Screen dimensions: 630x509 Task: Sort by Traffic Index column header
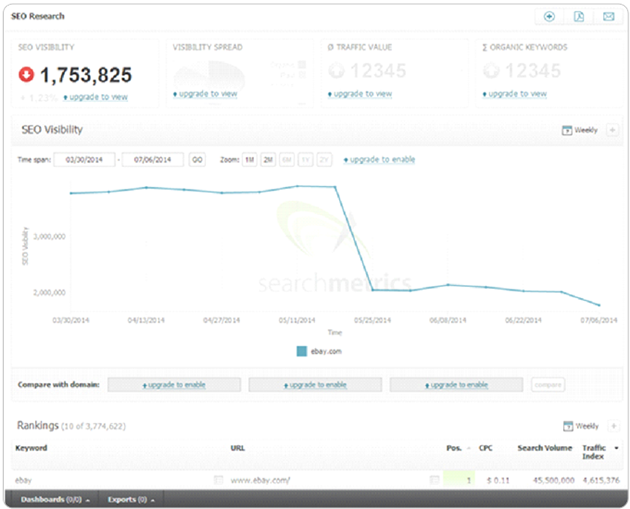tap(594, 452)
